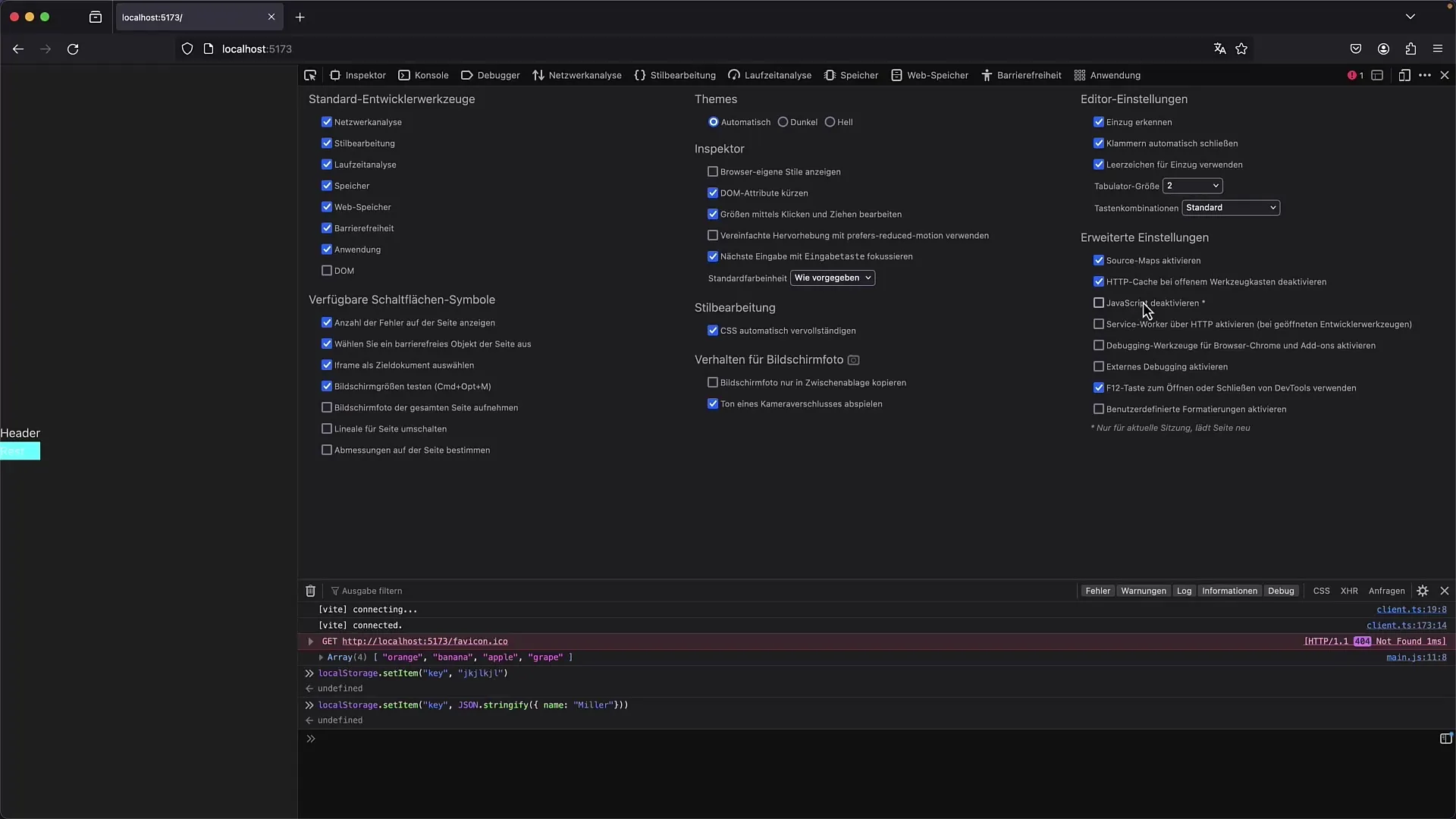This screenshot has width=1456, height=819.
Task: Activate the element picker icon in DevTools
Action: coord(310,75)
